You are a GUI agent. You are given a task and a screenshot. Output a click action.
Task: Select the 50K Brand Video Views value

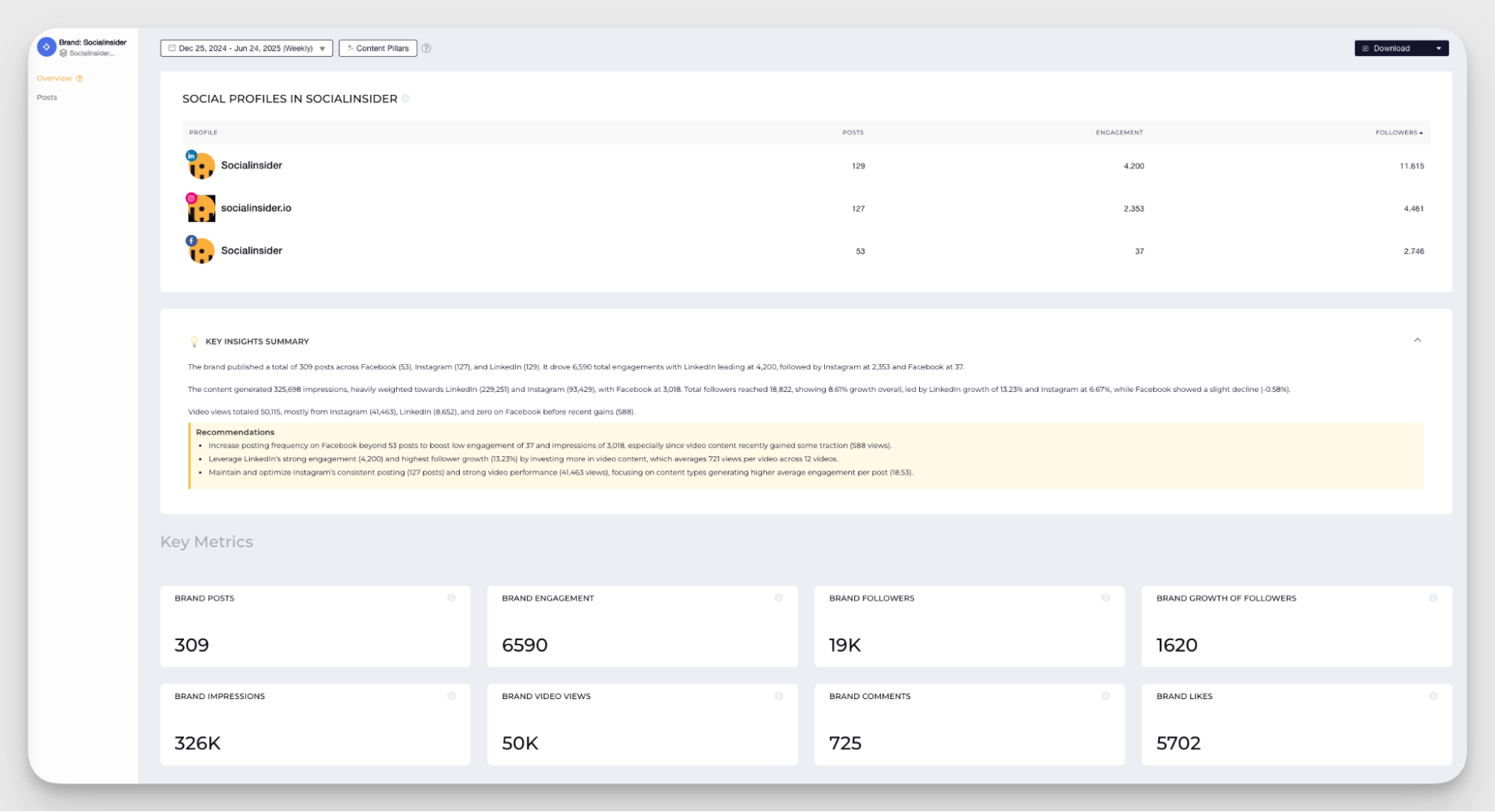[x=520, y=742]
